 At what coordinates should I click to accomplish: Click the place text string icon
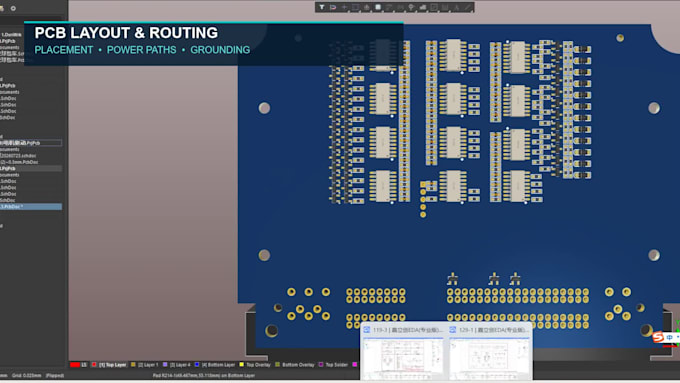[457, 7]
